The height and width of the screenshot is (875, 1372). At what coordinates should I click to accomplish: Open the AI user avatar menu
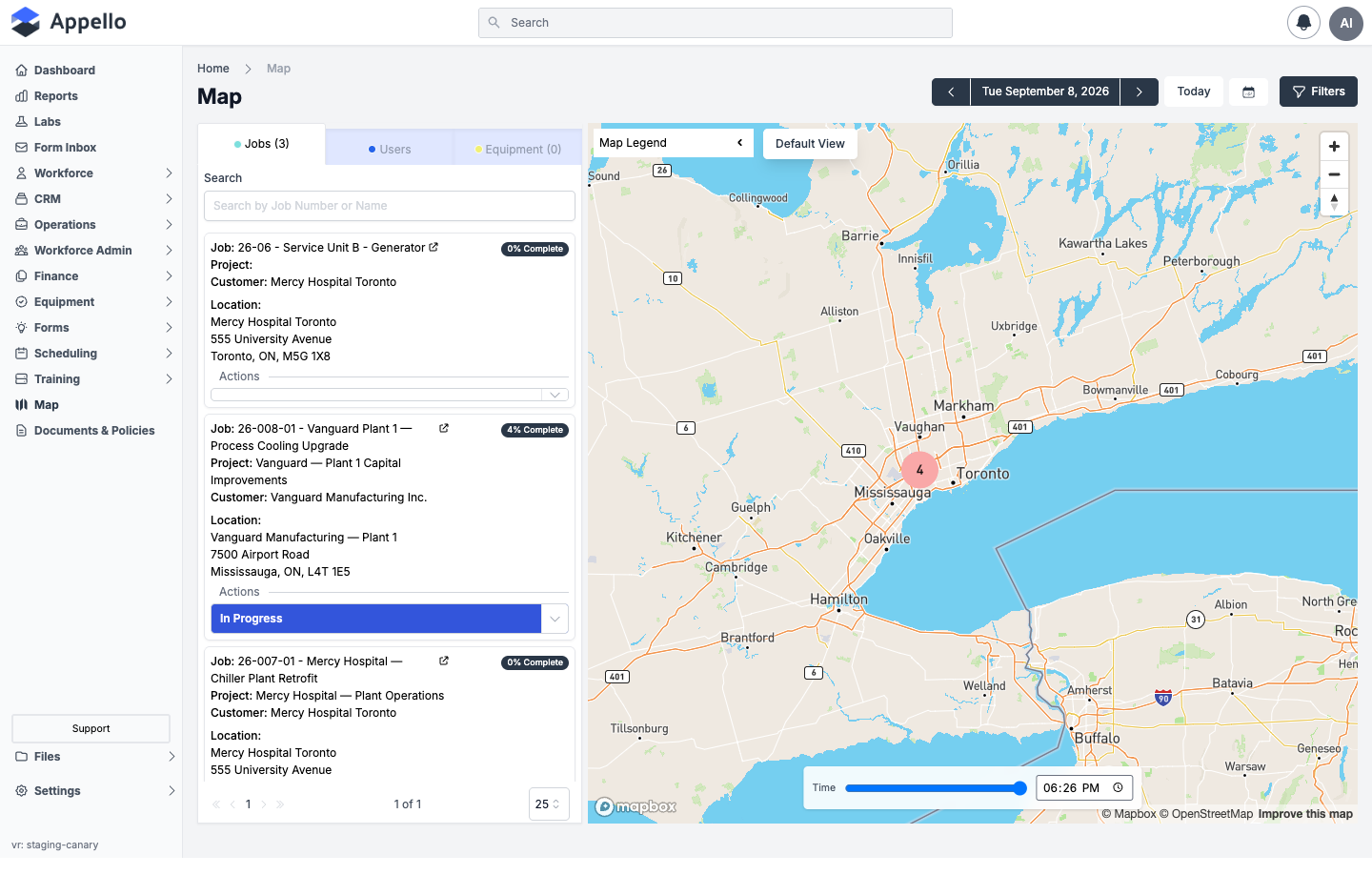tap(1345, 23)
